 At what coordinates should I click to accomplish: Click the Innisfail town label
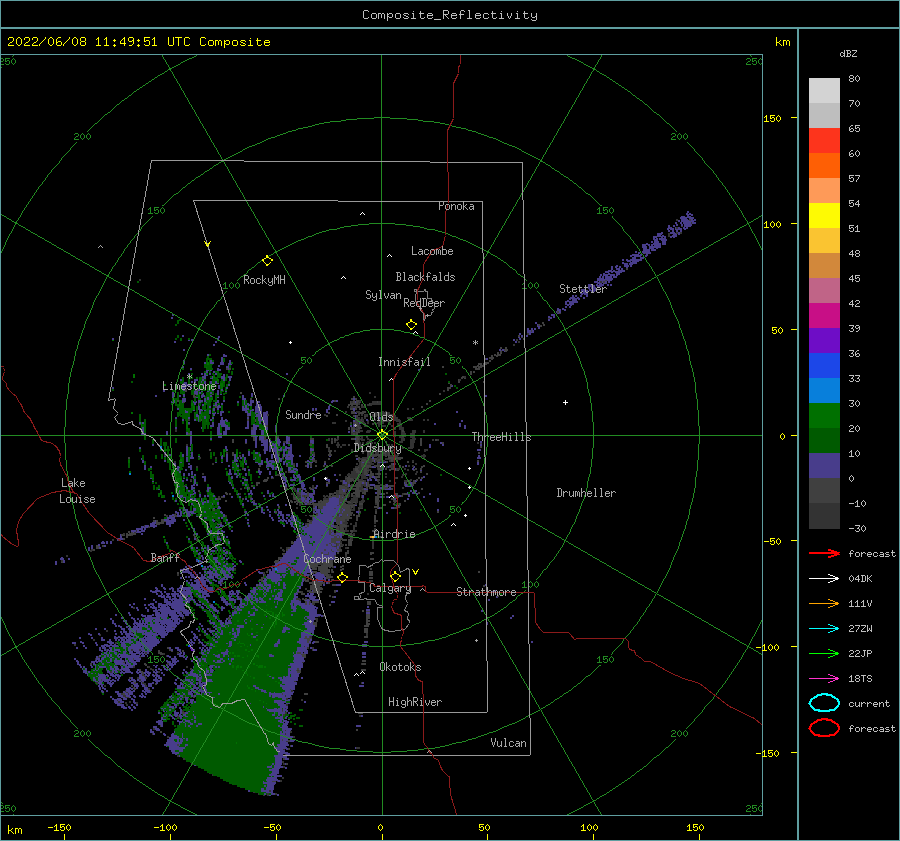[x=404, y=362]
